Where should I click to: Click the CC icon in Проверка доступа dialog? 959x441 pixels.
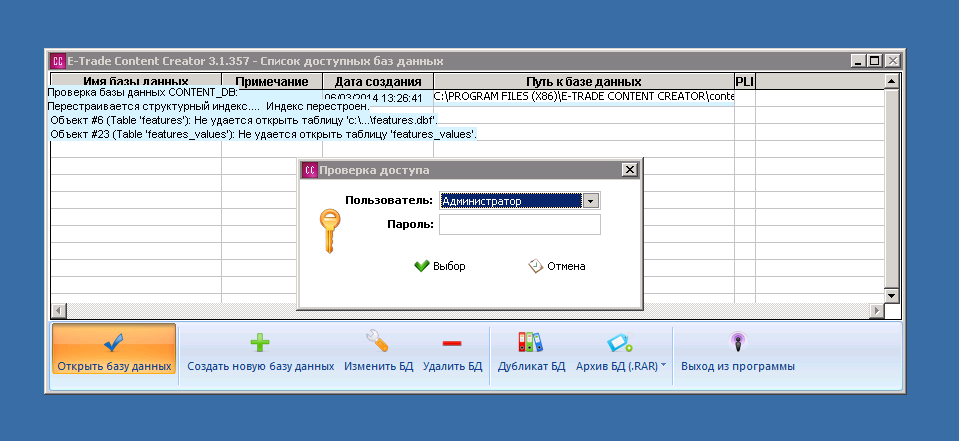[x=310, y=170]
